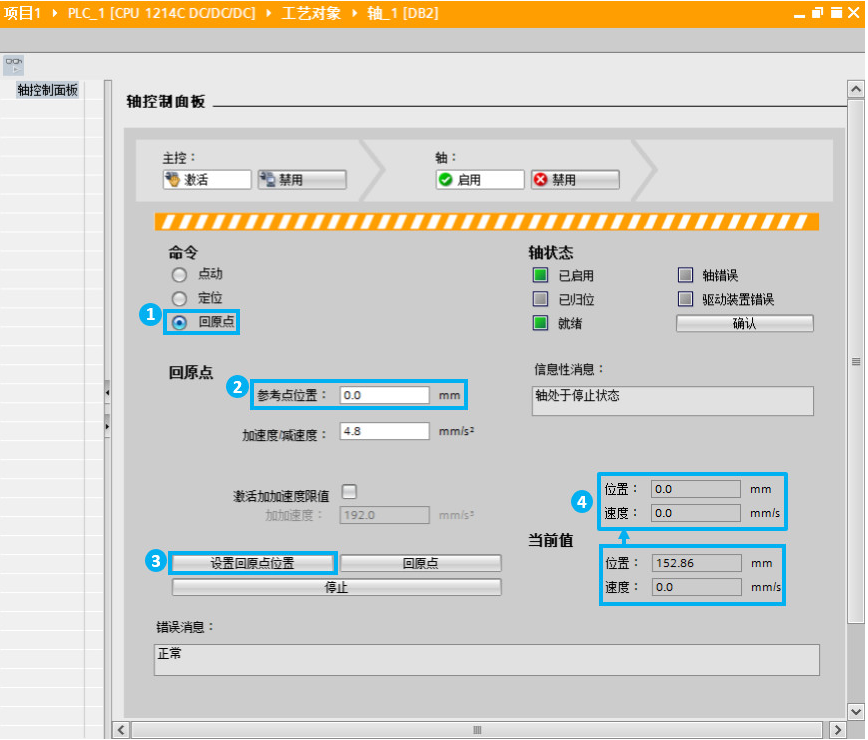868x740 pixels.
Task: Click the 信息性消息 box reading 轴处于停止状态
Action: tap(673, 401)
